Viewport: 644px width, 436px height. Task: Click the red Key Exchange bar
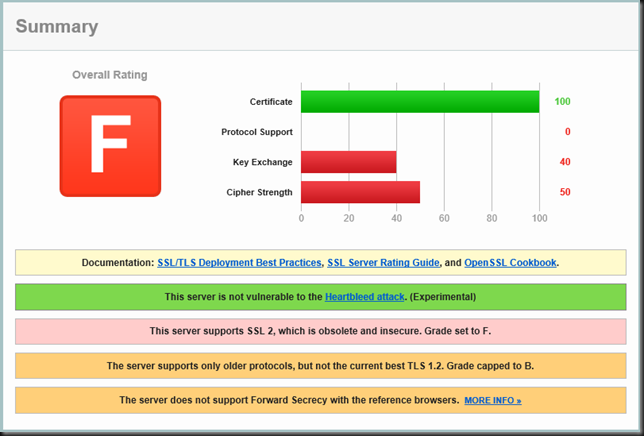(x=349, y=162)
